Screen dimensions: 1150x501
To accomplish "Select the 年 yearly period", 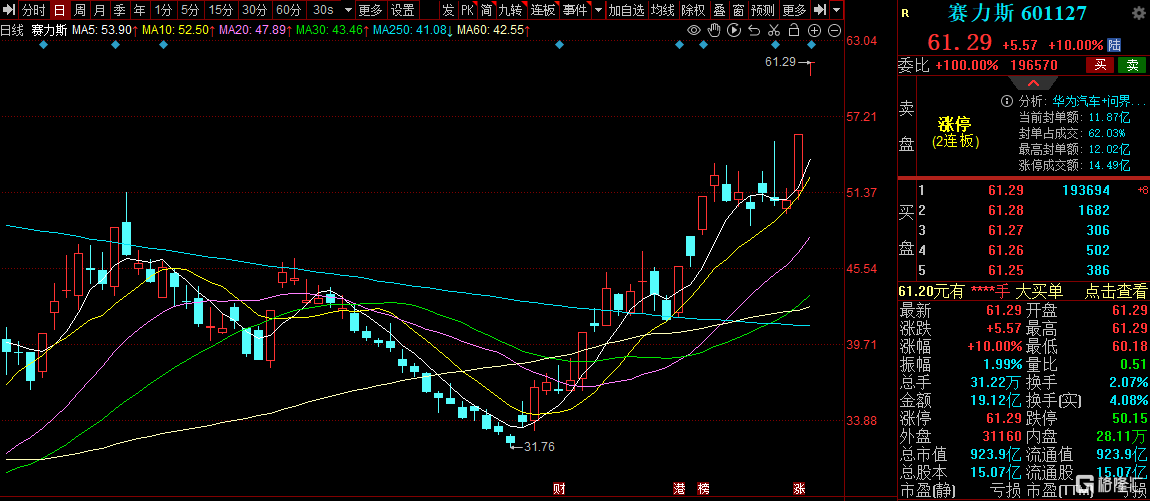I will click(x=139, y=10).
